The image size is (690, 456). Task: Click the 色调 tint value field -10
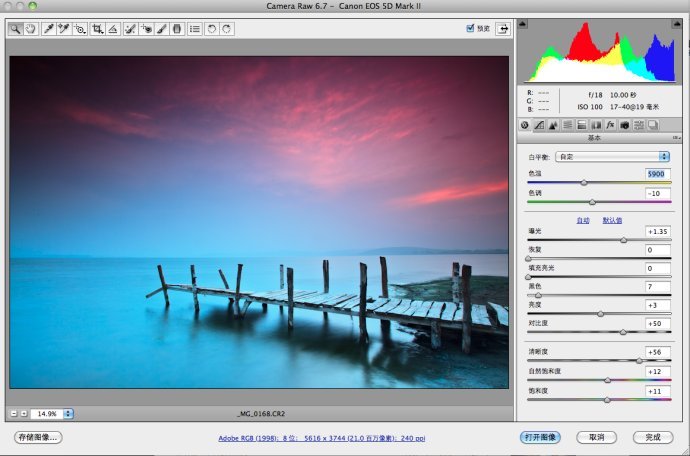click(658, 193)
